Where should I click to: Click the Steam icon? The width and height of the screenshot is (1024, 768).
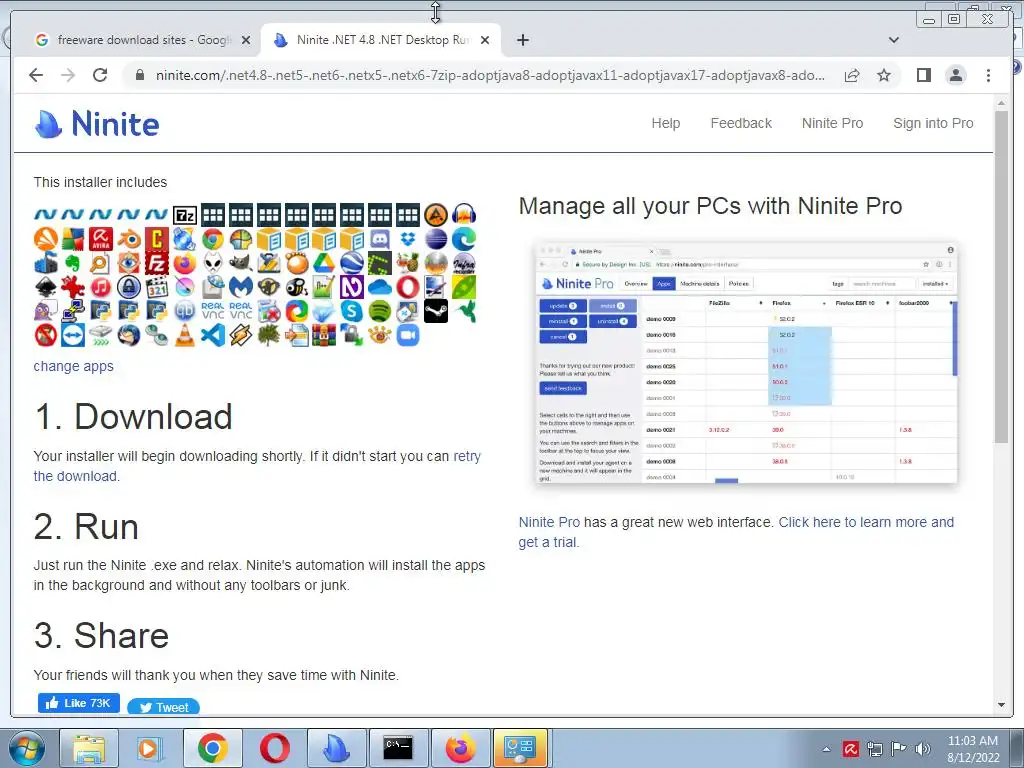436,312
